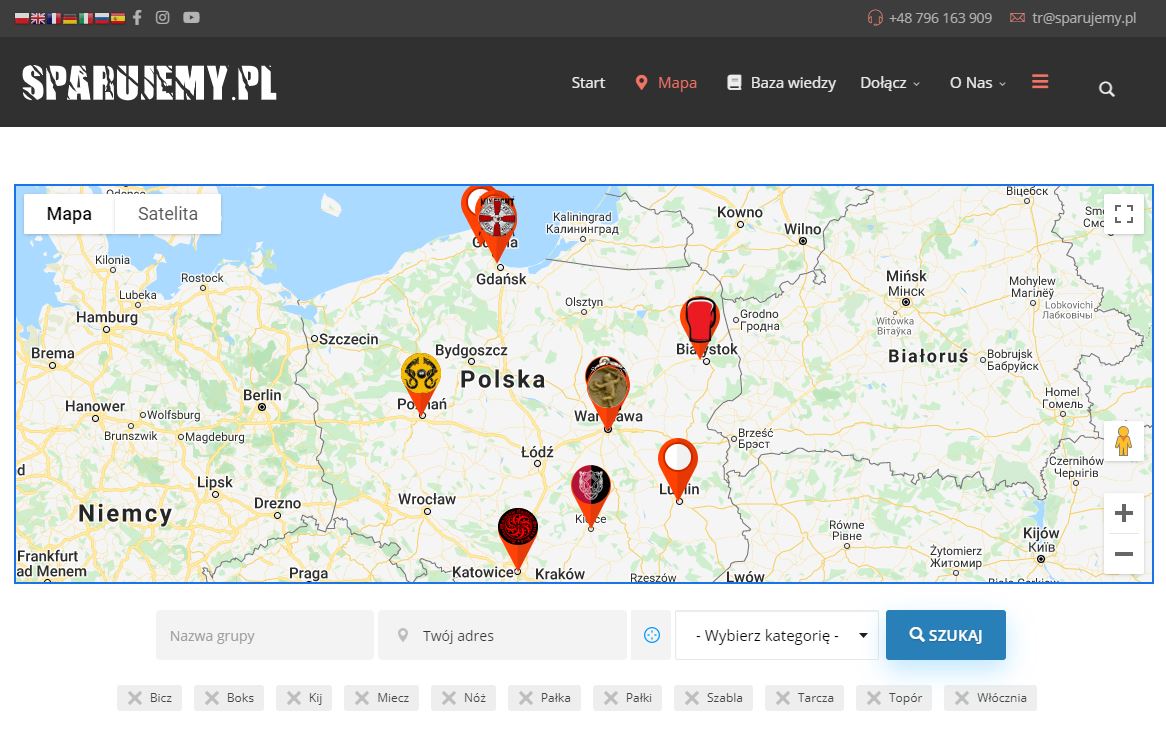Click the boxing glove marker near Białystok
Viewport: 1166px width, 732px height.
click(700, 320)
